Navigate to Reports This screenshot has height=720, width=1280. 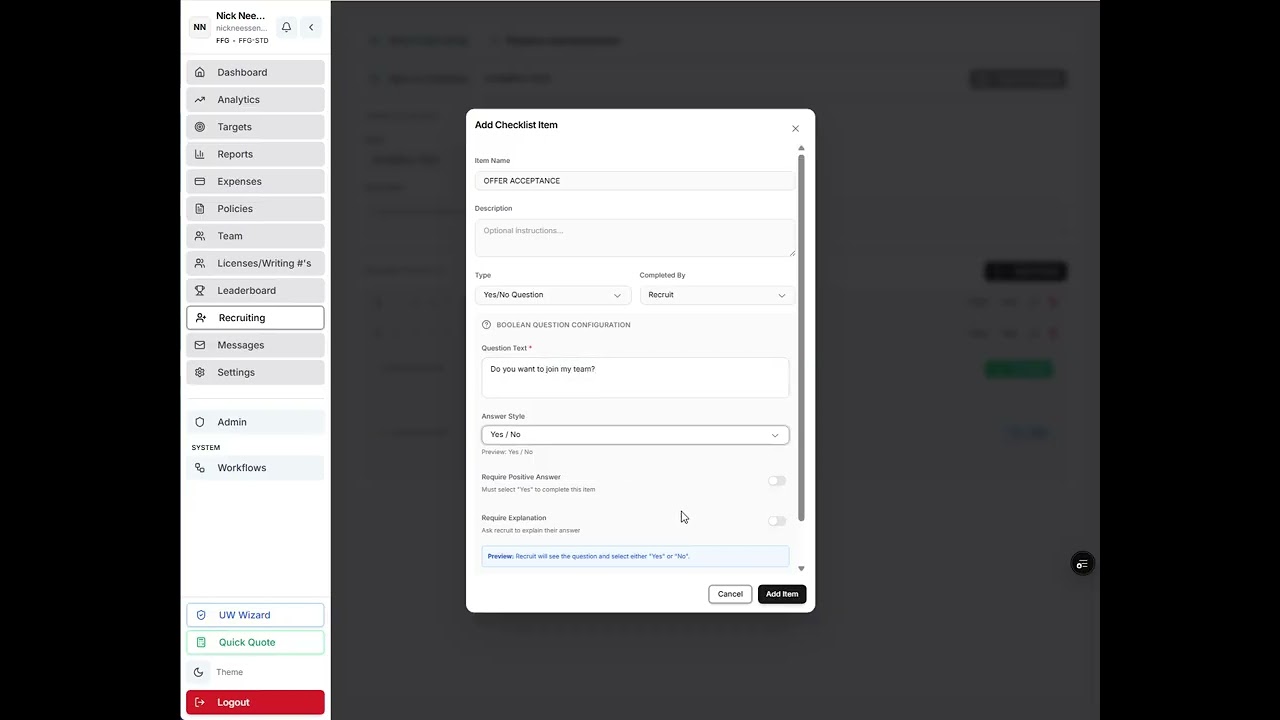point(255,154)
